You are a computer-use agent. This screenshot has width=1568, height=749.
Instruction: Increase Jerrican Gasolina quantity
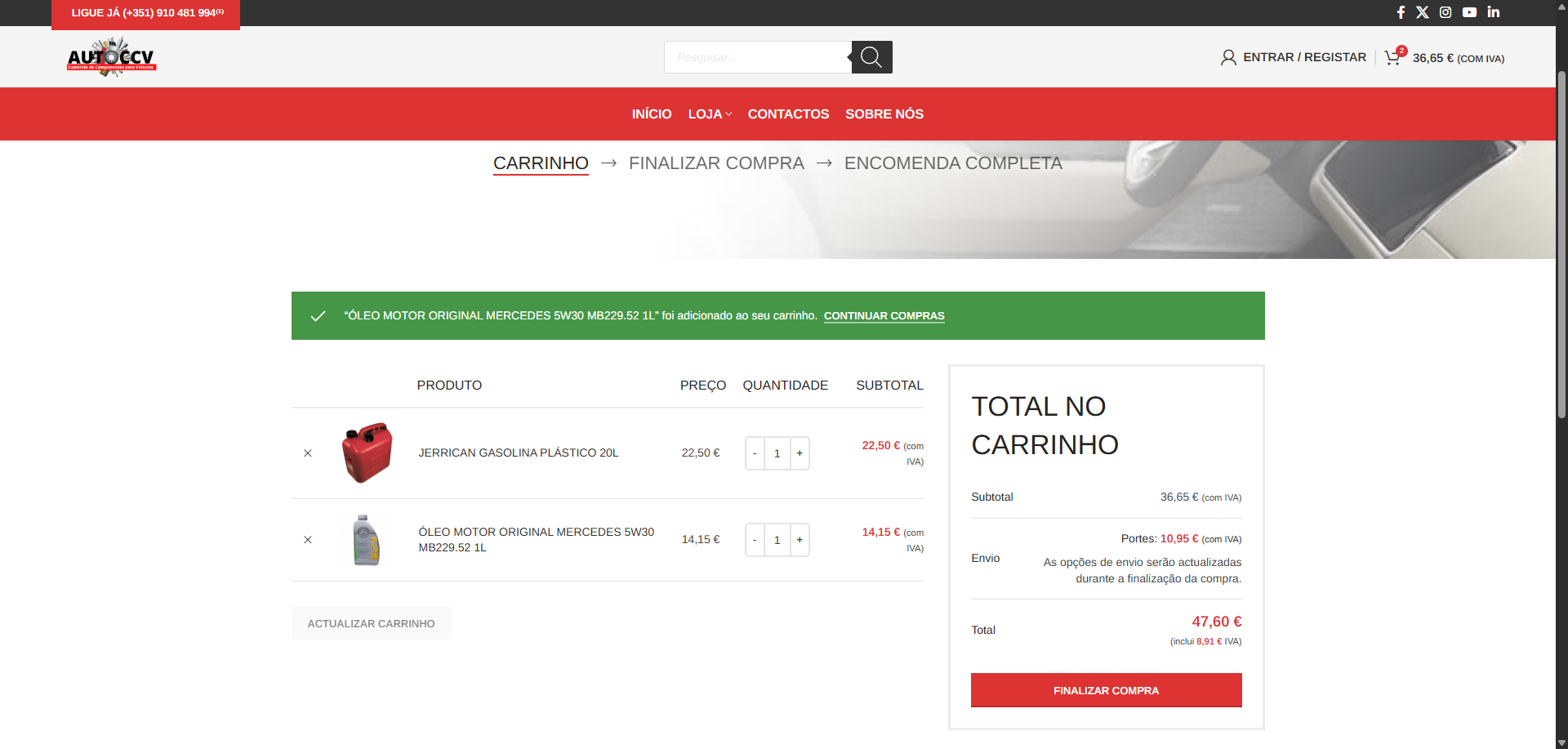click(800, 453)
